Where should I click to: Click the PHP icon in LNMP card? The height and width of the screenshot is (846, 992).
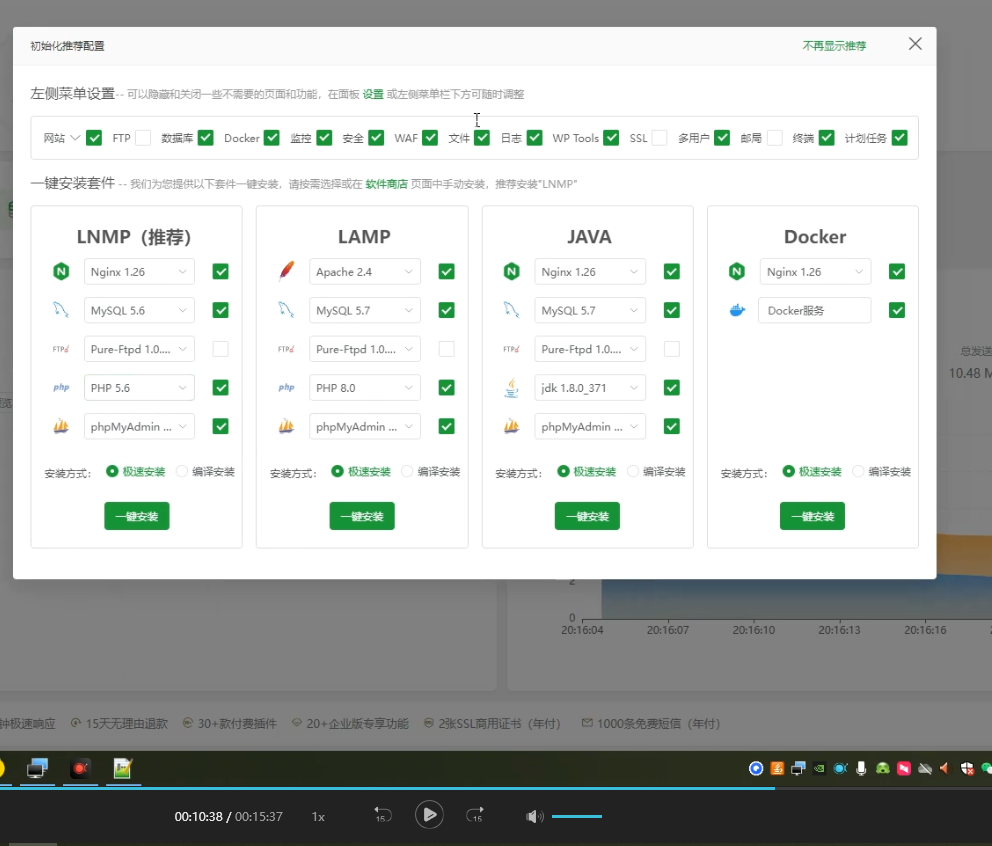click(x=61, y=387)
